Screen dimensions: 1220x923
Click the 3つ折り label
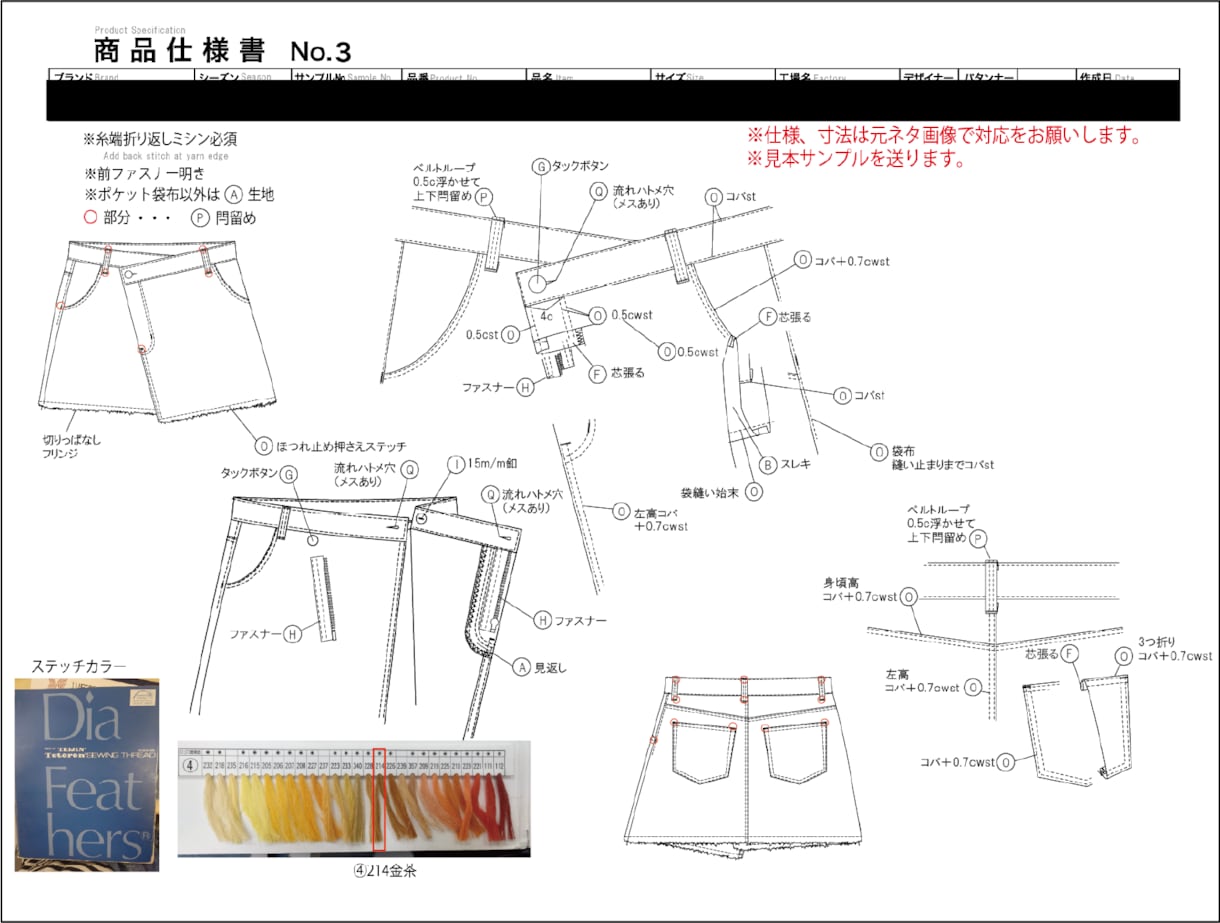click(x=1156, y=641)
